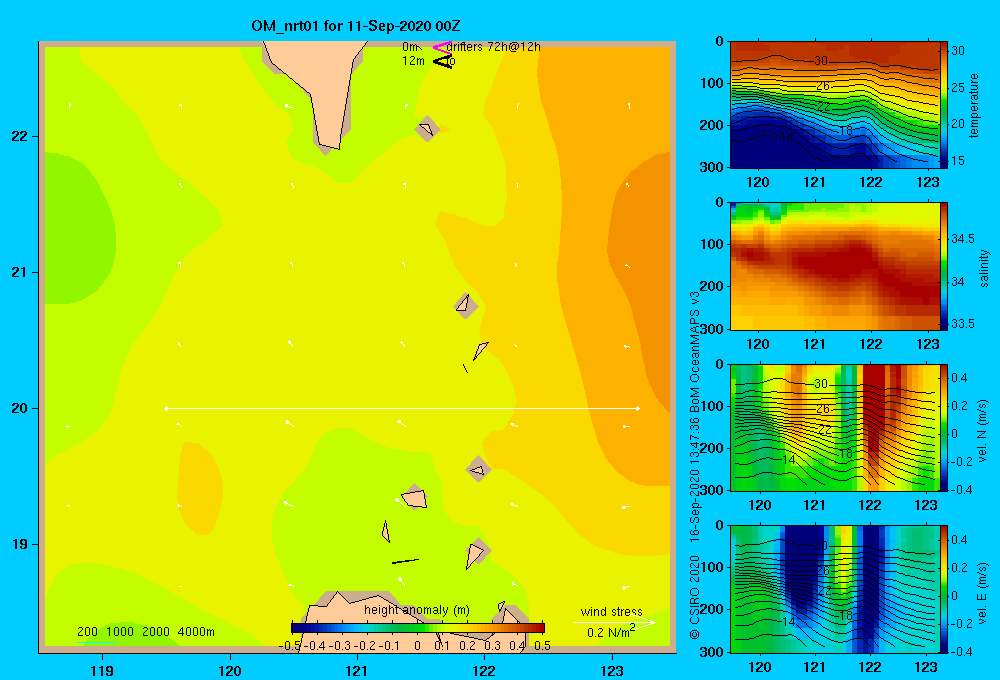Click the white 20°N transect line on map
The width and height of the screenshot is (1000, 680).
(x=402, y=408)
